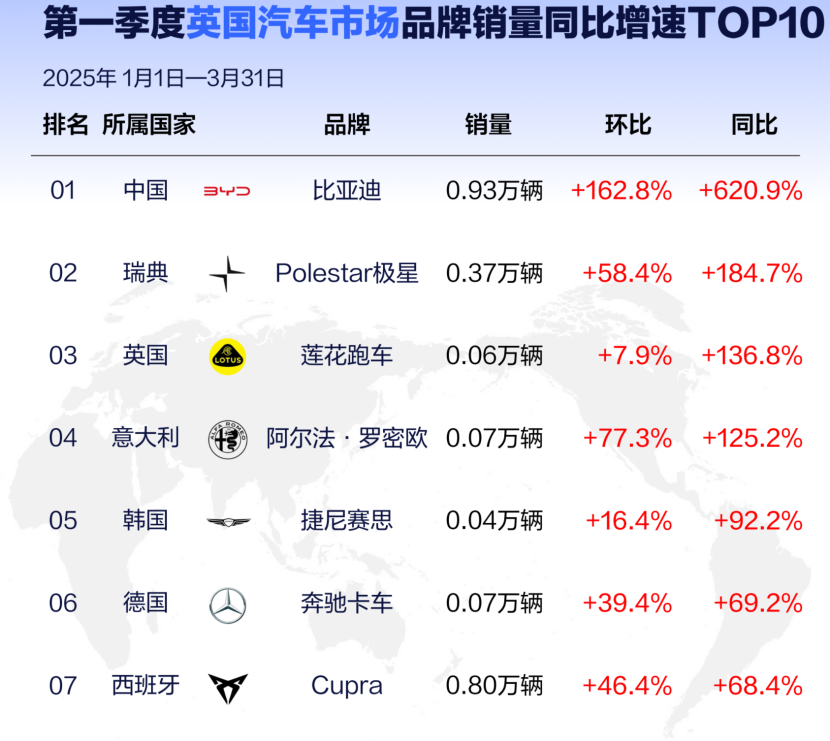The width and height of the screenshot is (830, 741).
Task: Select the 同比 column header
Action: (754, 125)
